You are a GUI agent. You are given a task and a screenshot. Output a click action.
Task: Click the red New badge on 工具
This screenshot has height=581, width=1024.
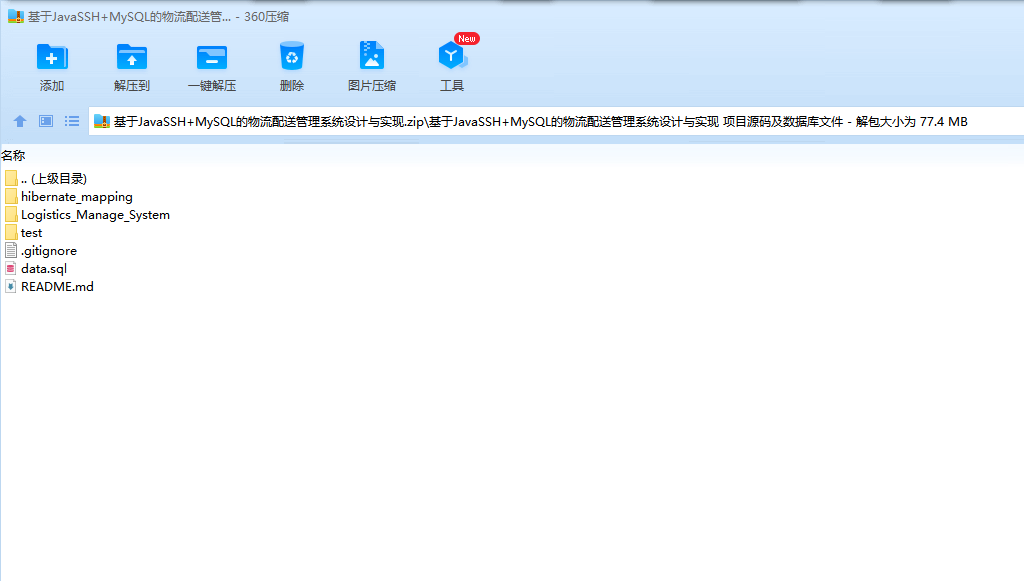click(x=466, y=39)
